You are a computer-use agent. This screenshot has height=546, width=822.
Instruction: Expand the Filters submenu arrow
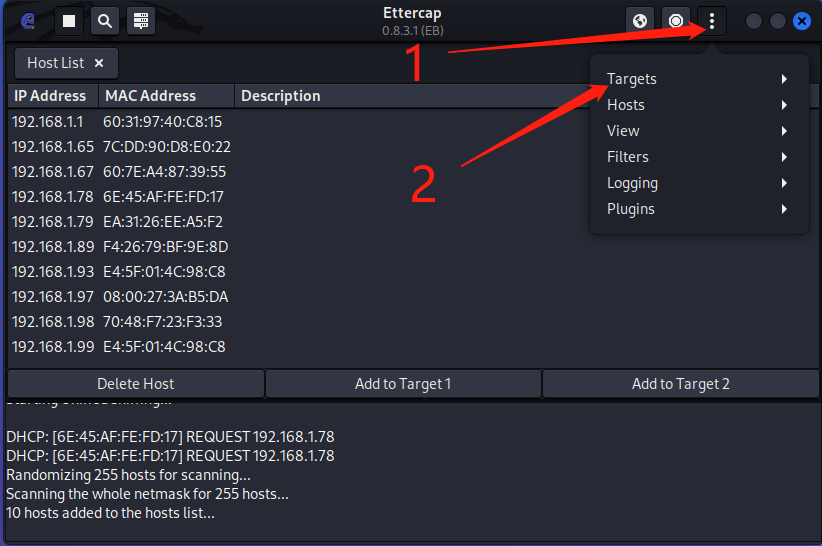pos(784,157)
